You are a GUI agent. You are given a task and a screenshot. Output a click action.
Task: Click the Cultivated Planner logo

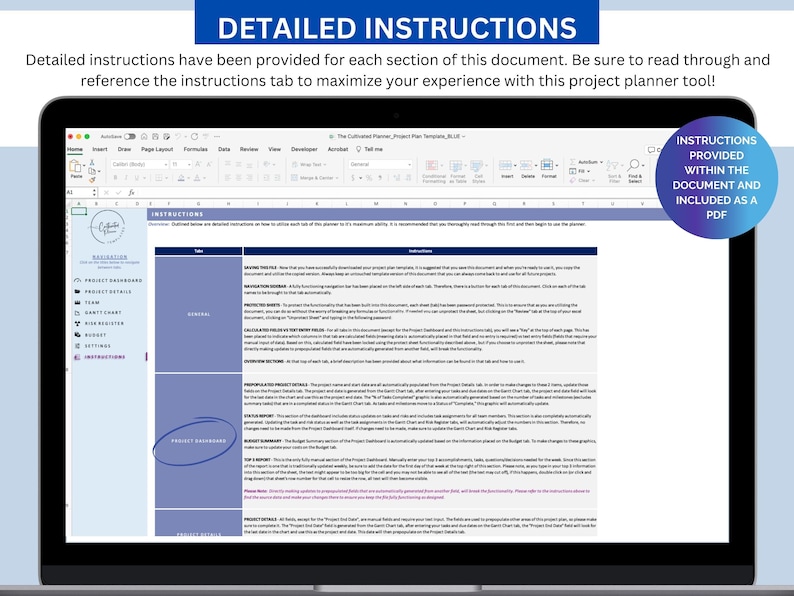[x=107, y=228]
